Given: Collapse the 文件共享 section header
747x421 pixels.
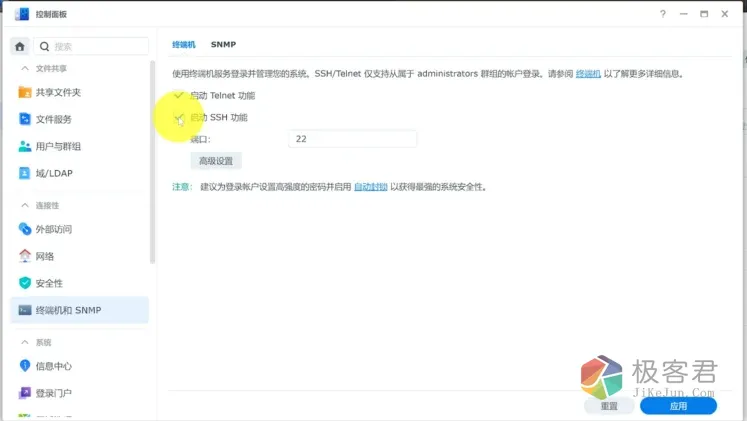Looking at the screenshot, I should pyautogui.click(x=43, y=69).
